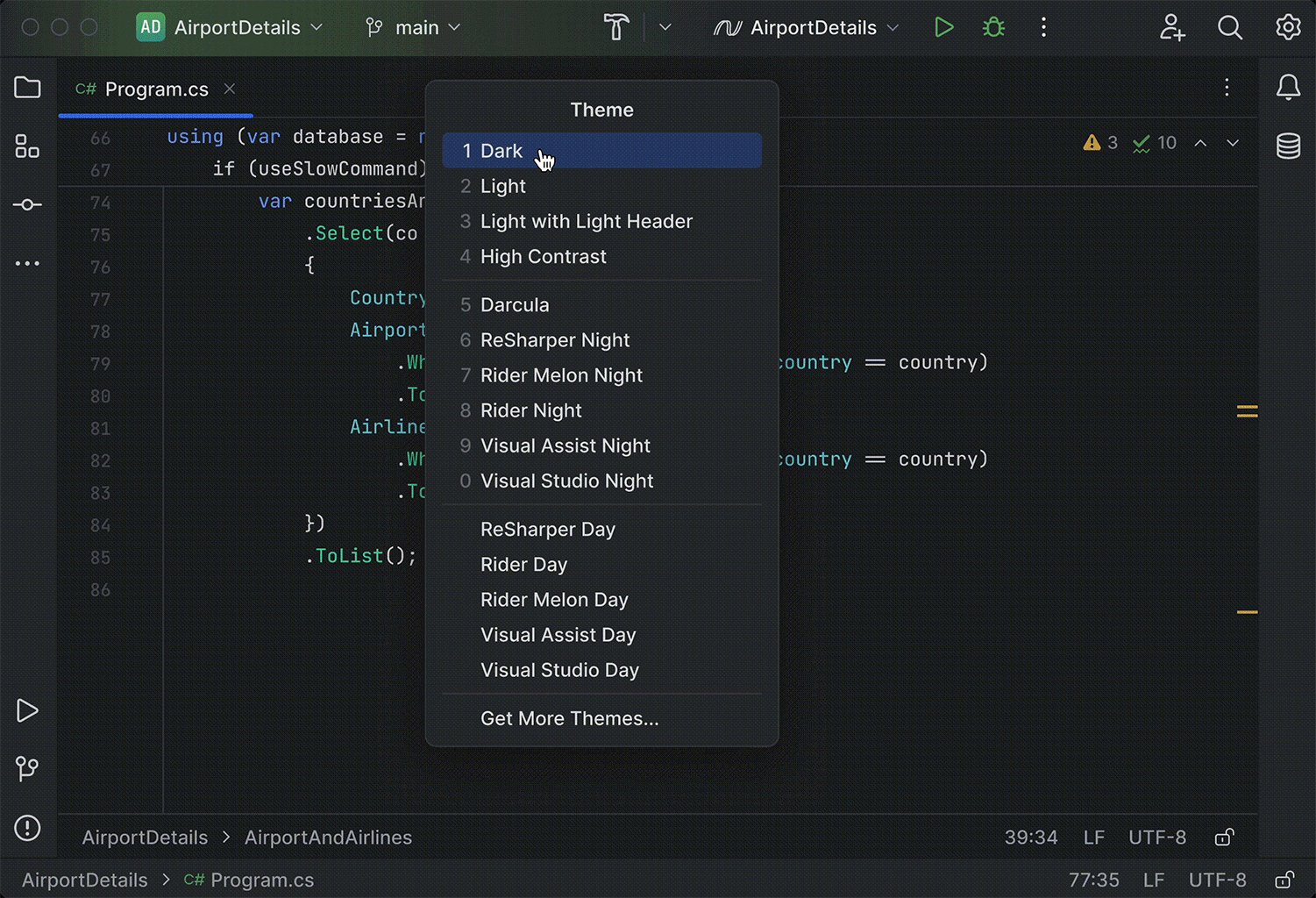Build the project using the hammer icon
Image resolution: width=1316 pixels, height=898 pixels.
coord(616,27)
